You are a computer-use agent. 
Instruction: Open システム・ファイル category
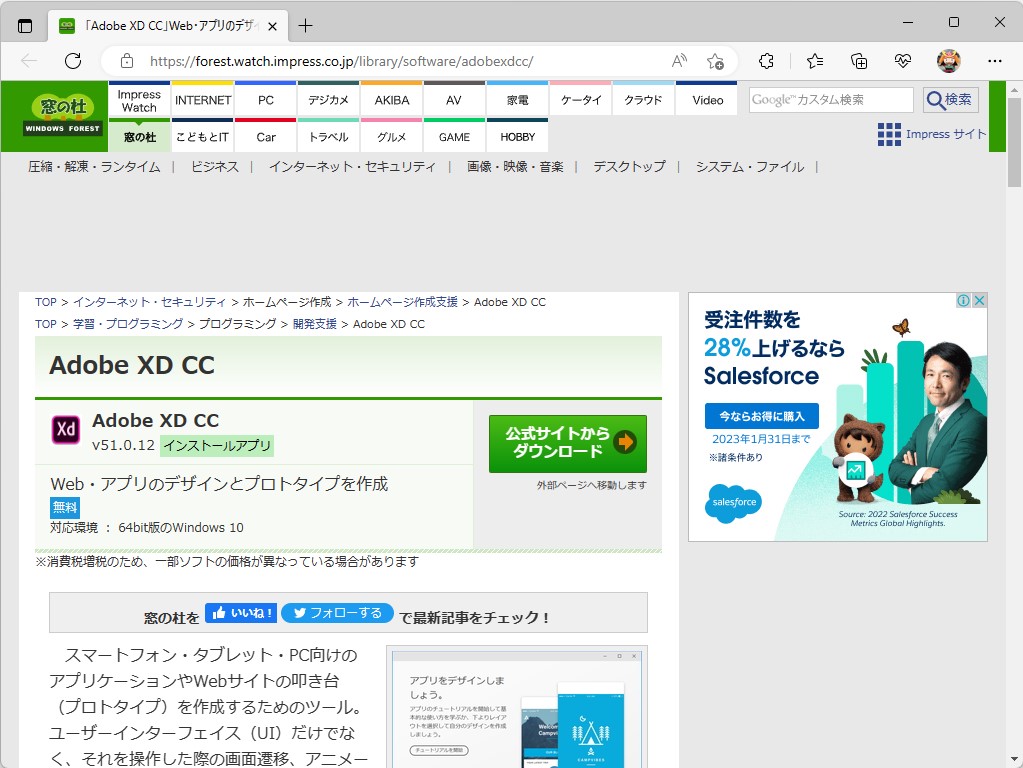click(750, 167)
